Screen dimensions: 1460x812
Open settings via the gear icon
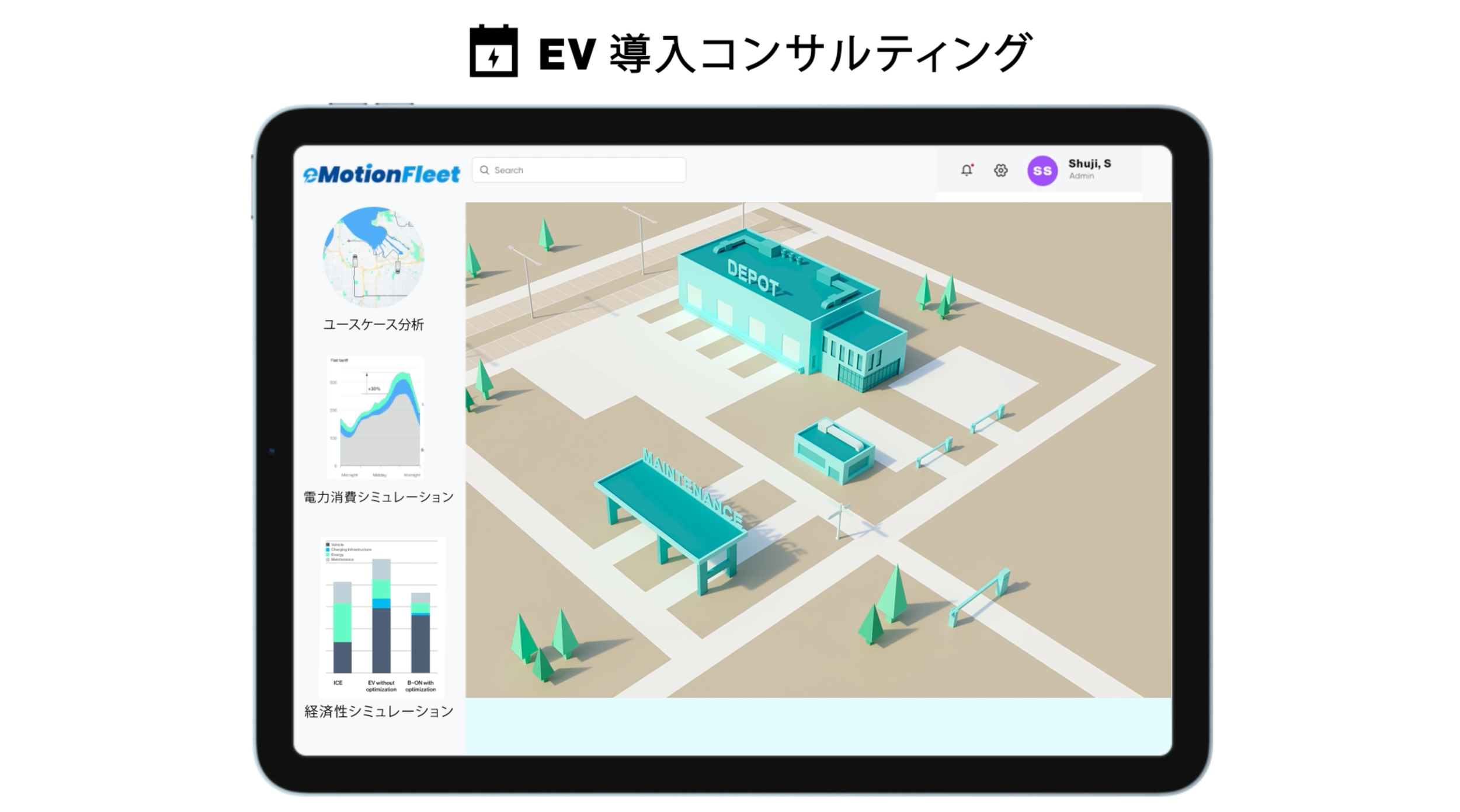1000,170
